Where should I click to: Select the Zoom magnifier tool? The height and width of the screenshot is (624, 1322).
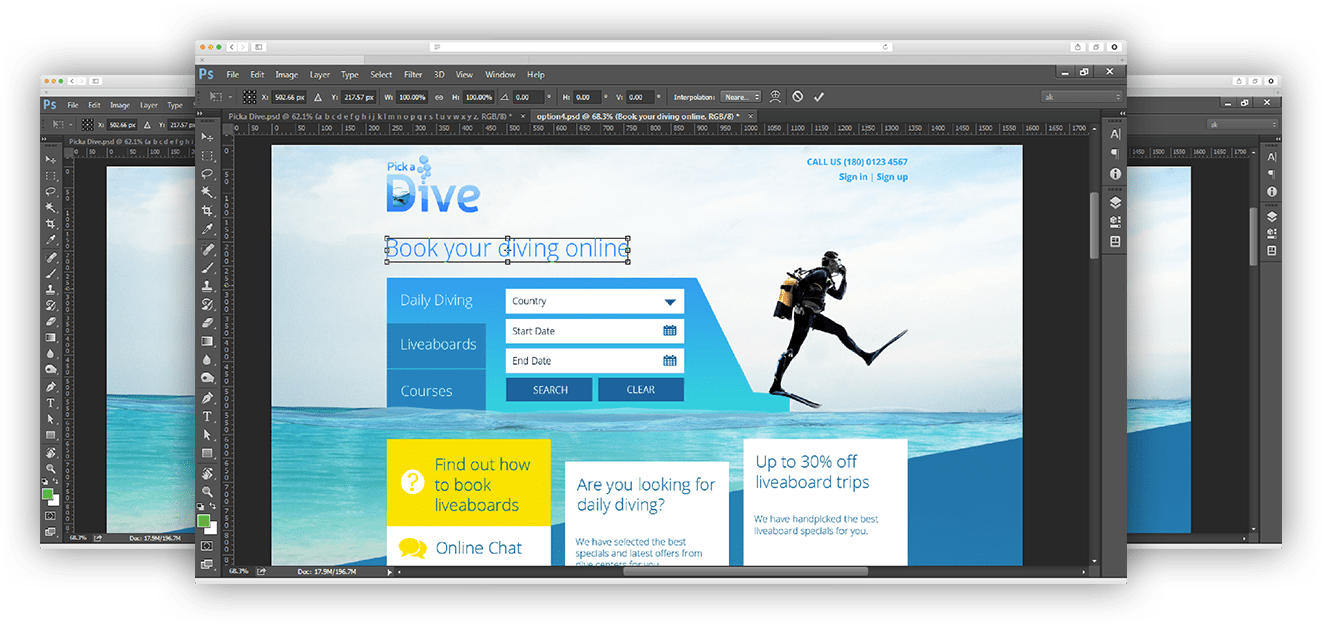pos(207,491)
